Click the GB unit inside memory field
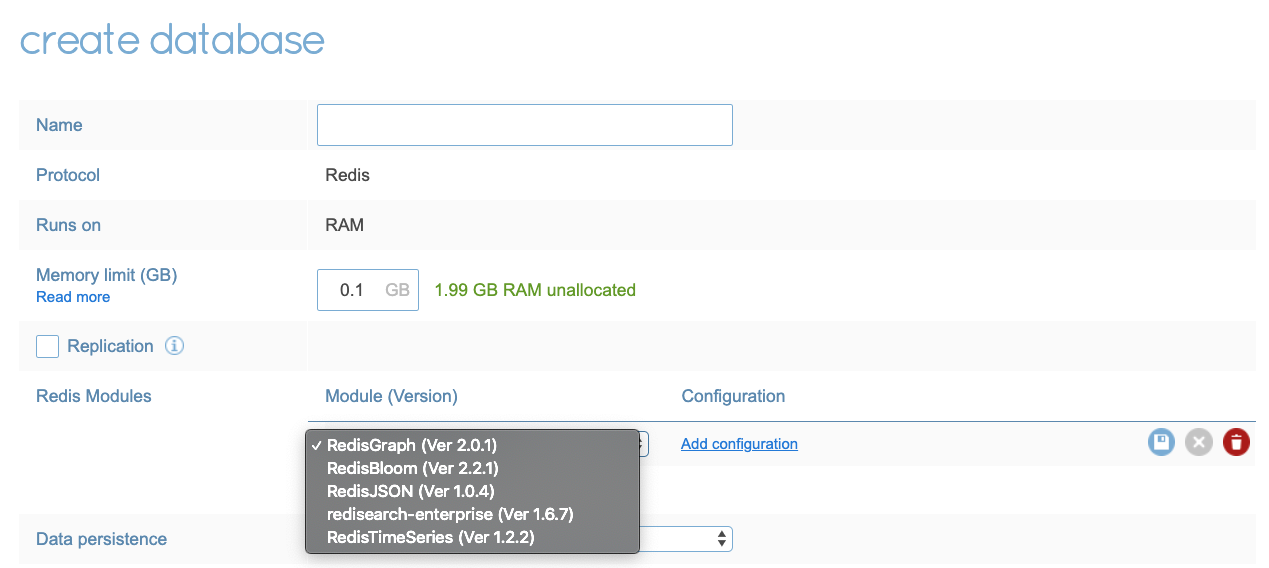 (397, 290)
